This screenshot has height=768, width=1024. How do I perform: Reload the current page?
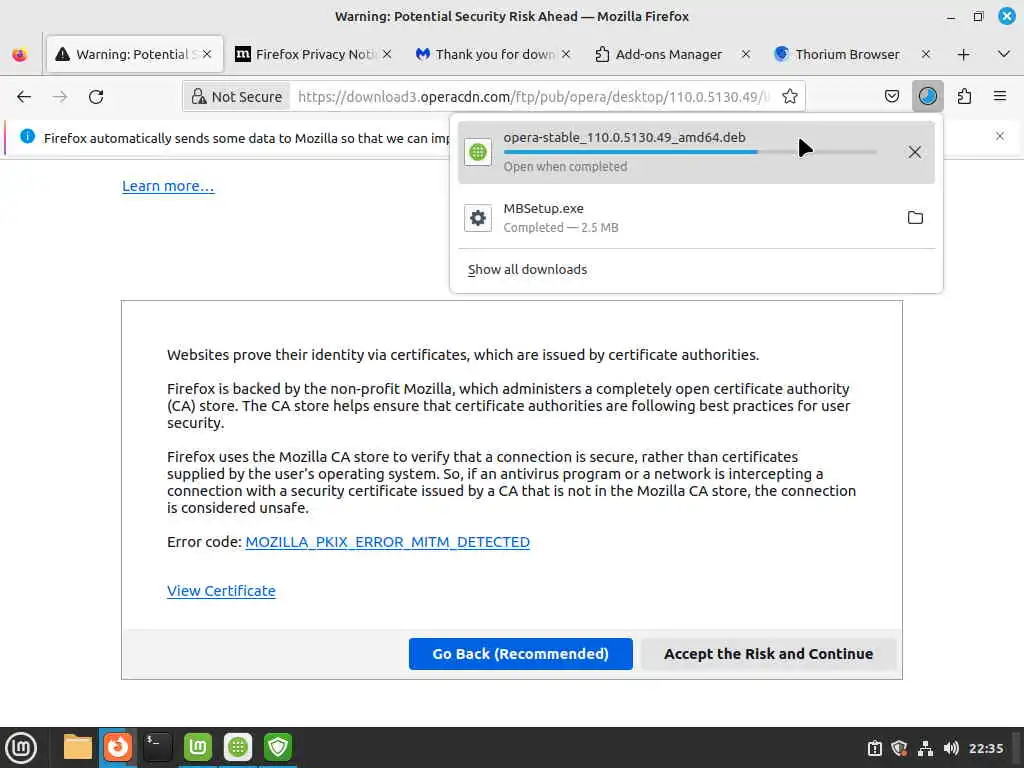pyautogui.click(x=96, y=97)
